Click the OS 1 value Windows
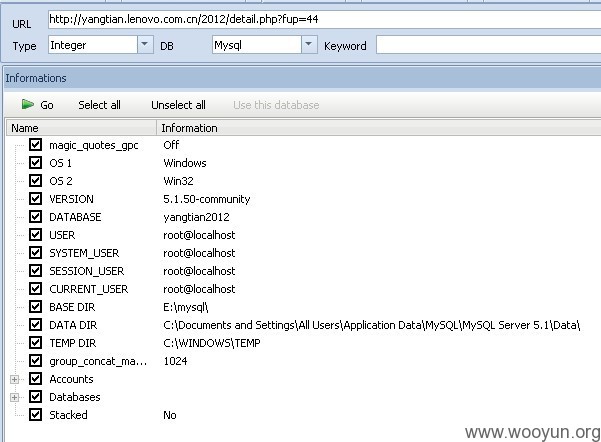Image resolution: width=601 pixels, height=442 pixels. click(x=185, y=163)
